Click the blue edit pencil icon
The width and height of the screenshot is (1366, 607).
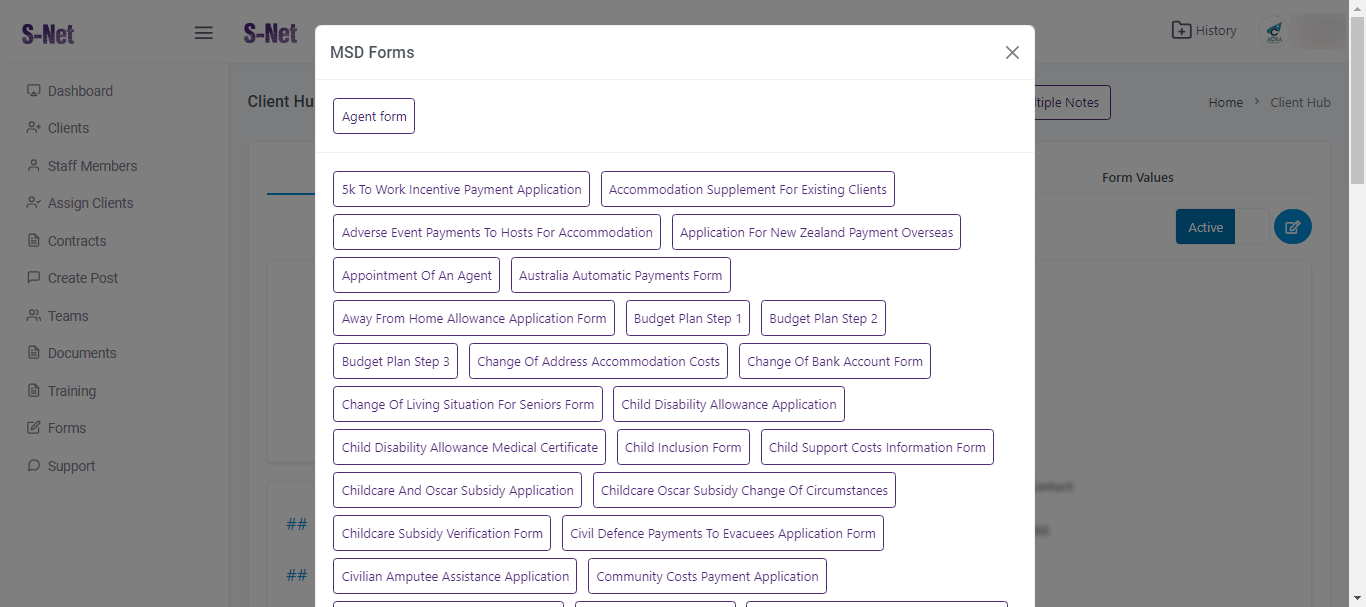point(1292,227)
